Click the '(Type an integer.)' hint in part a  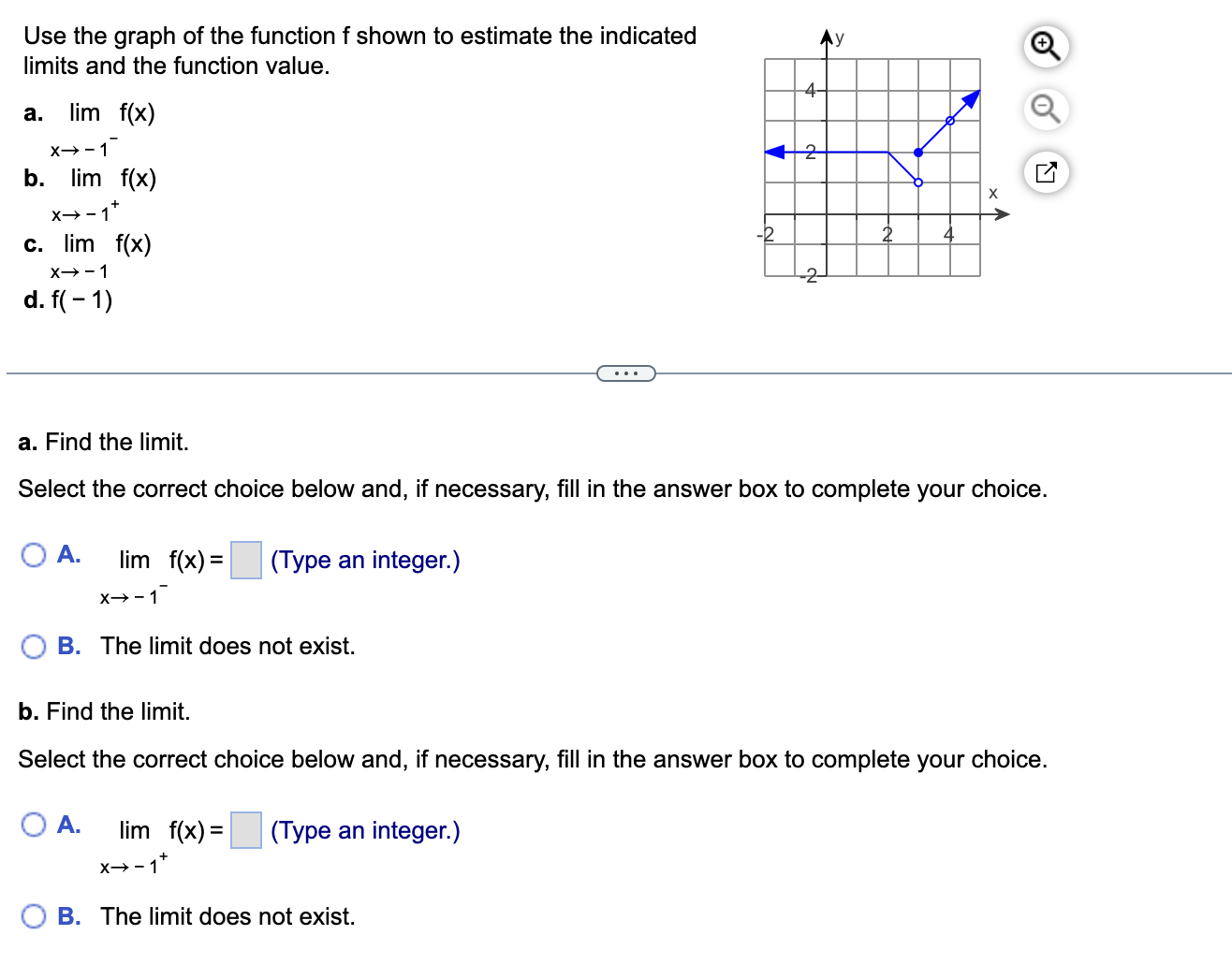[x=364, y=560]
